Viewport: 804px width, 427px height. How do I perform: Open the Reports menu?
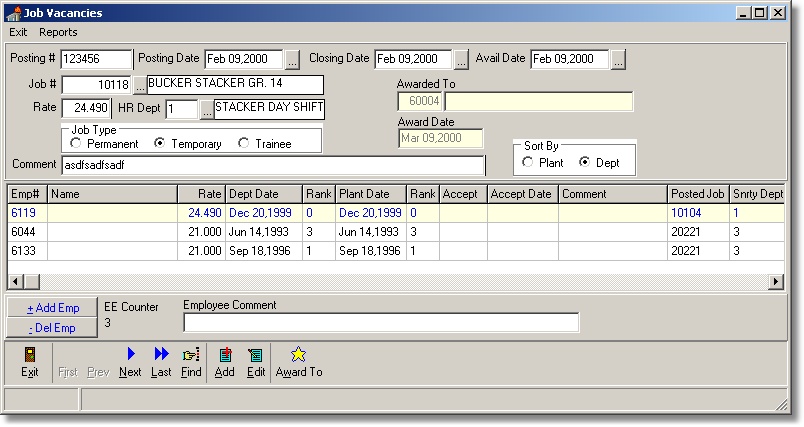click(x=58, y=33)
